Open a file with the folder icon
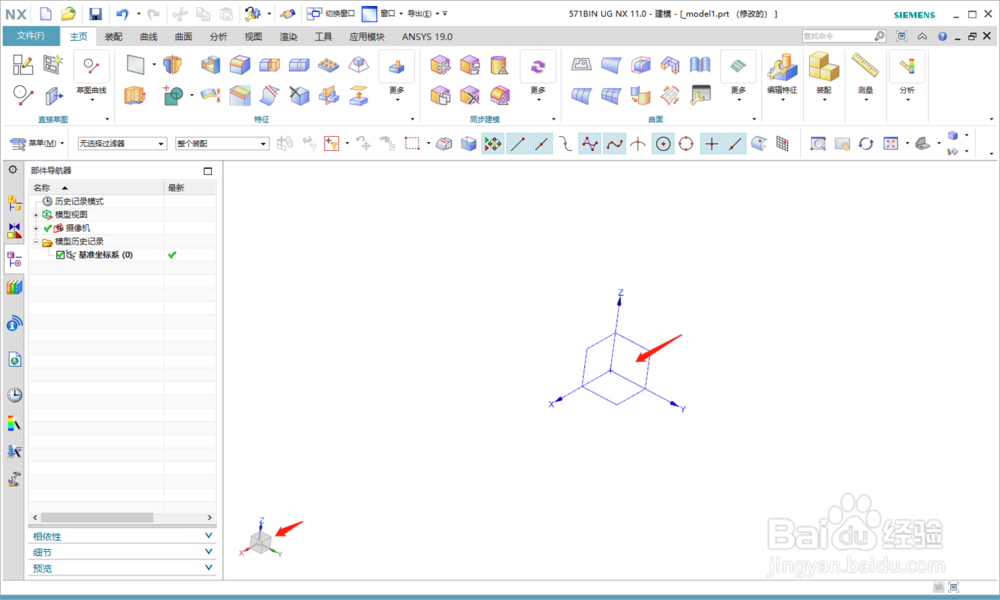This screenshot has height=600, width=1000. 68,13
